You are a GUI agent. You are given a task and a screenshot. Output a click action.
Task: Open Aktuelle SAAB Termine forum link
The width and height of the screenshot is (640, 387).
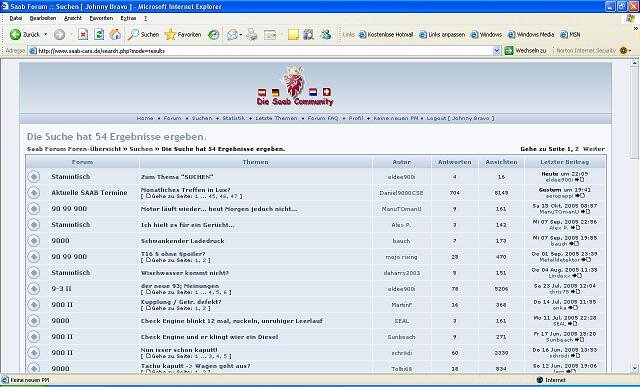point(89,193)
